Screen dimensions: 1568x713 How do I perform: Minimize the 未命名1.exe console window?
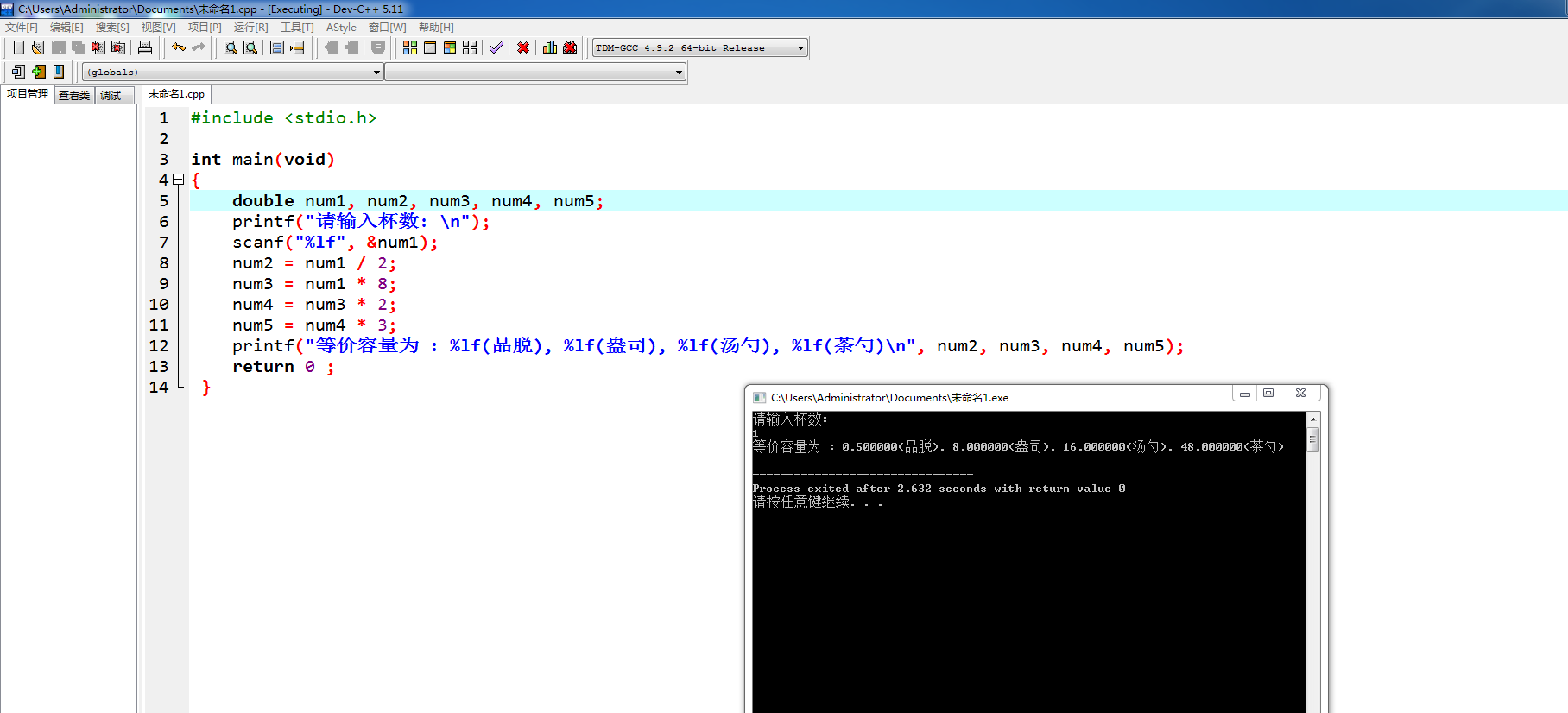pyautogui.click(x=1245, y=394)
